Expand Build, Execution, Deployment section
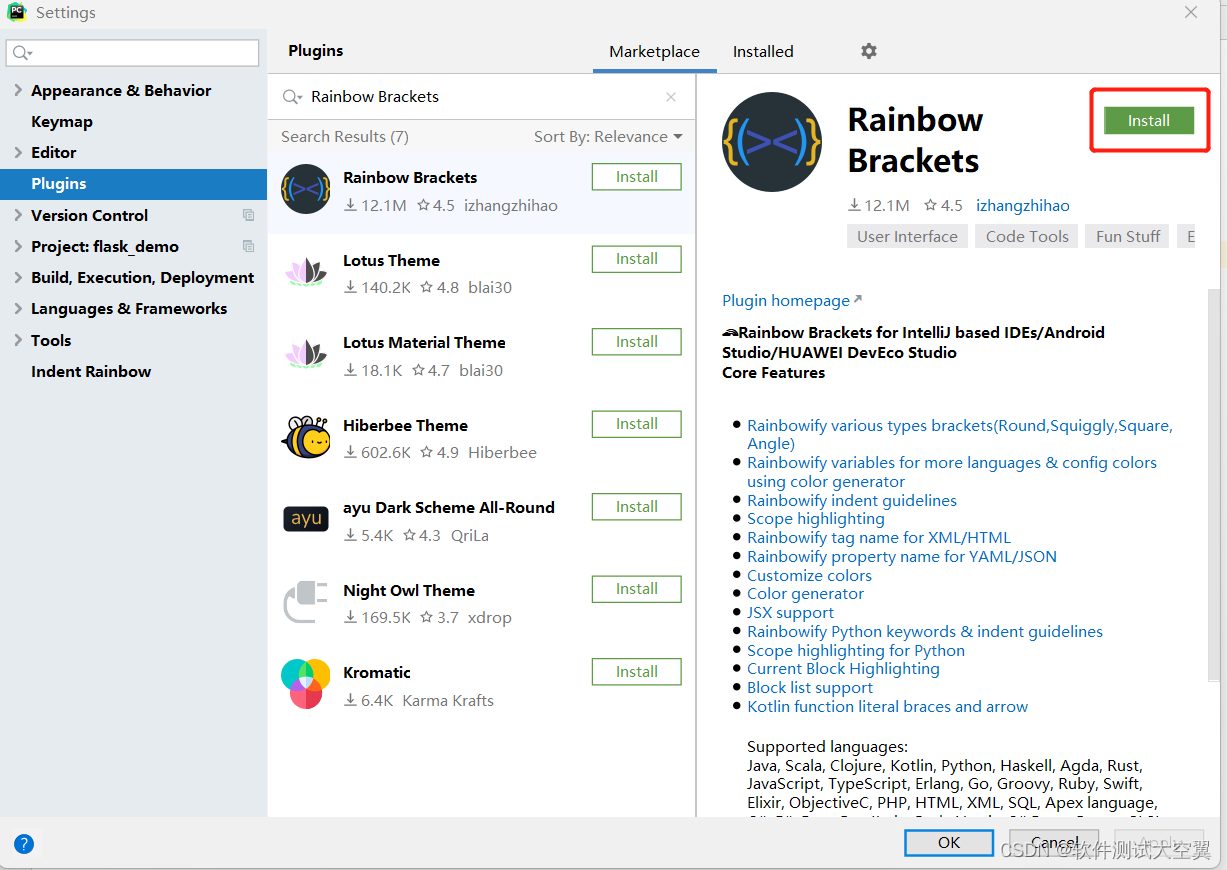1227x870 pixels. coord(18,277)
